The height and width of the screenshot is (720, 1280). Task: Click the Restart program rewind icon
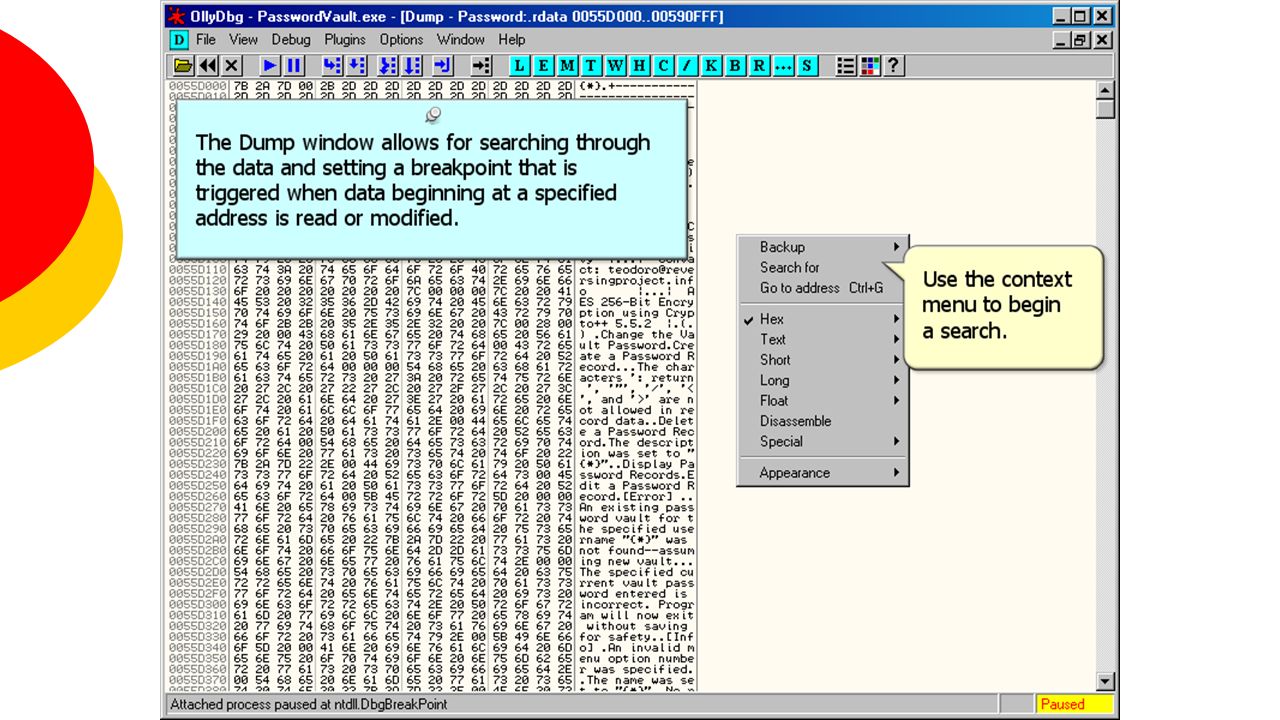click(208, 66)
